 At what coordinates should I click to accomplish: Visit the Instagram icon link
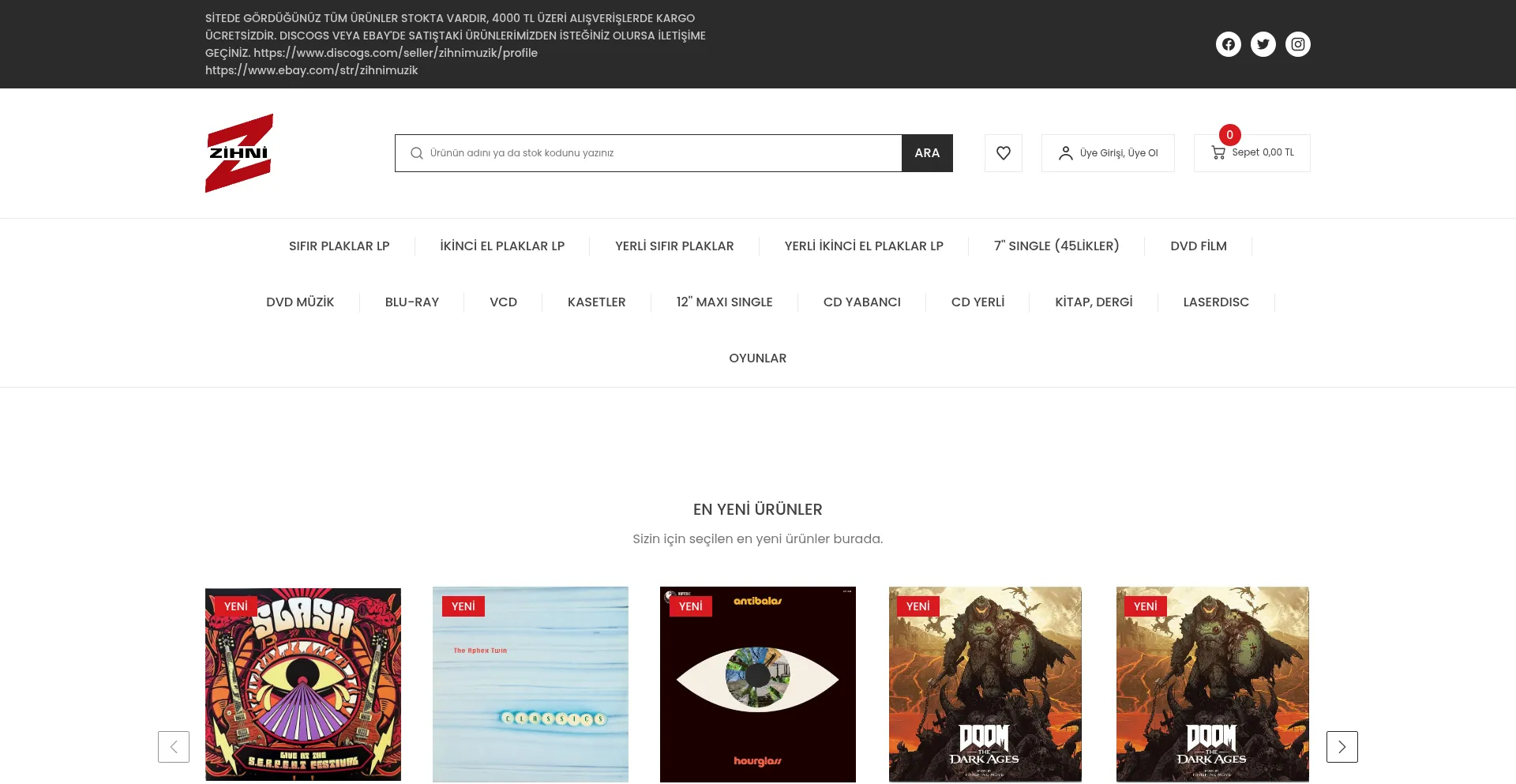tap(1297, 44)
